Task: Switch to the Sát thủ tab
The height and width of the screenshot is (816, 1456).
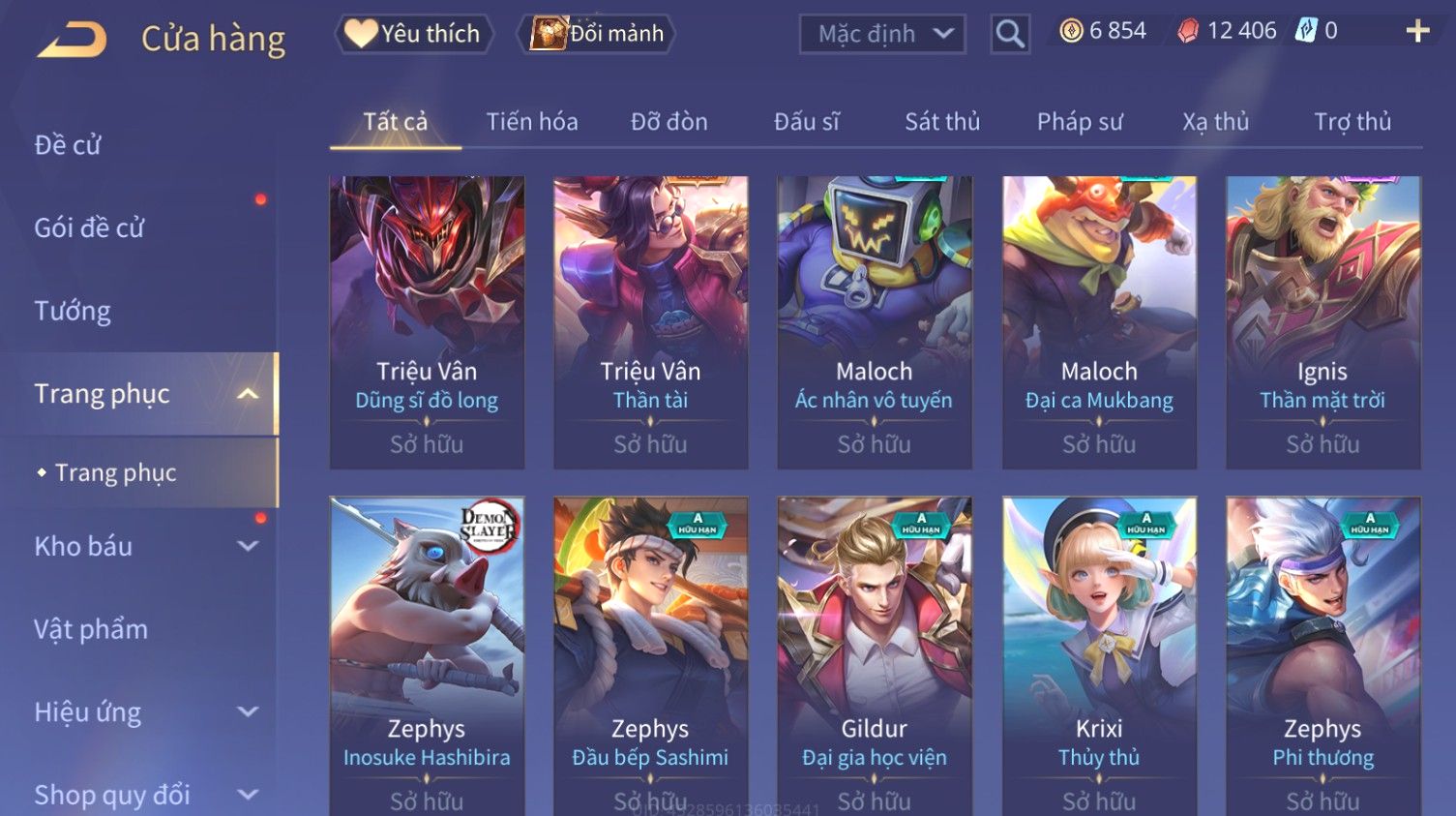Action: tap(942, 122)
